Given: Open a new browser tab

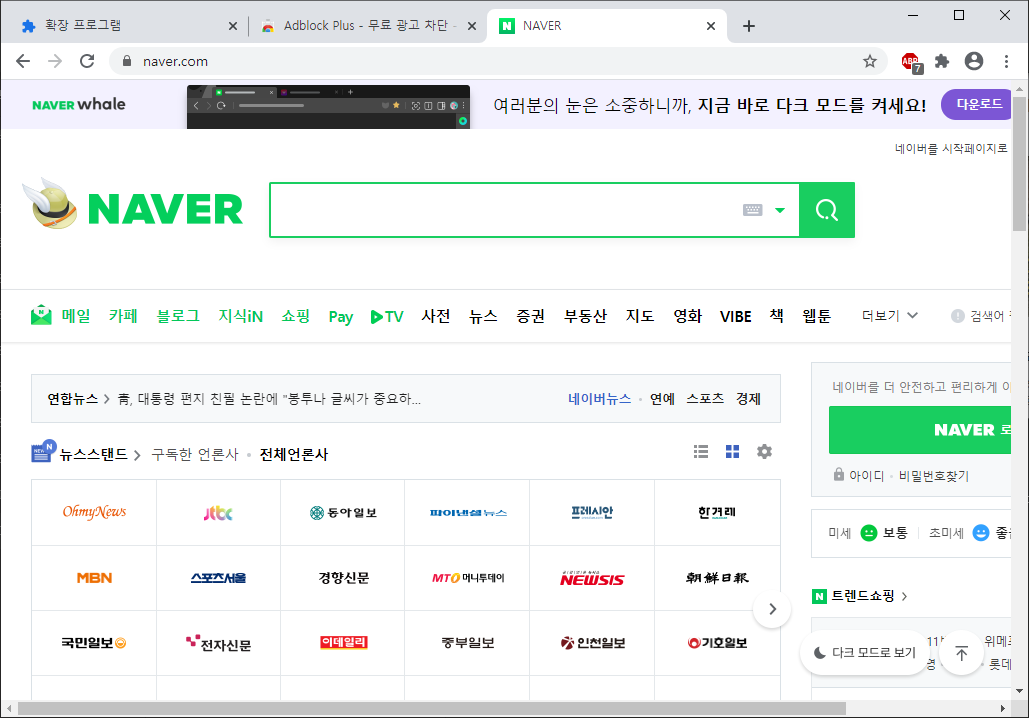Looking at the screenshot, I should 749,26.
